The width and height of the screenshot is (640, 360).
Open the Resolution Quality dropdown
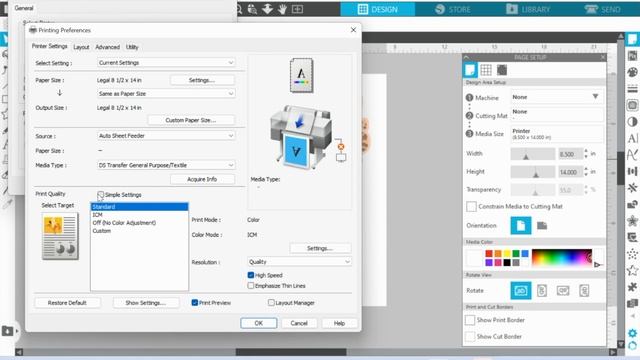coord(299,262)
